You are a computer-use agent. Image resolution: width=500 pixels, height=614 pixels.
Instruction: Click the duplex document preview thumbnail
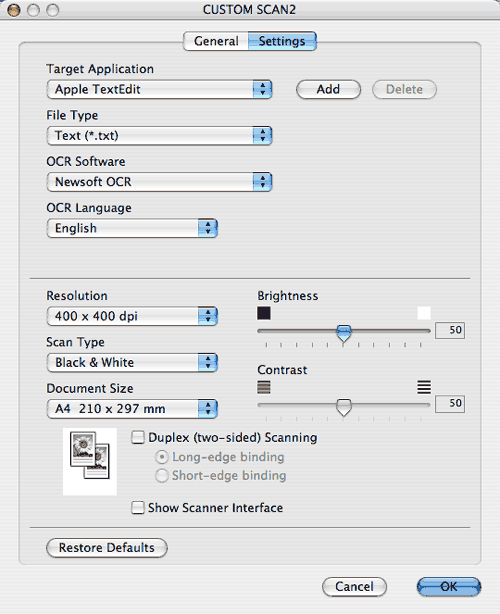pyautogui.click(x=90, y=461)
